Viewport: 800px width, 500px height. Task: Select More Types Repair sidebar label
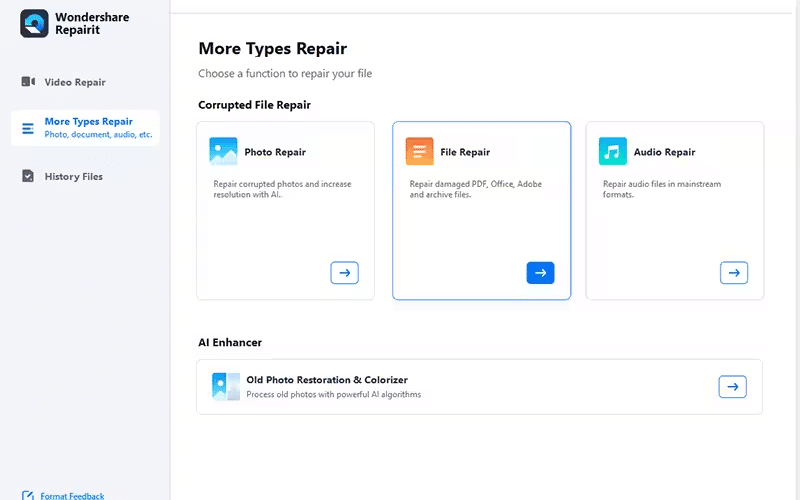click(88, 122)
